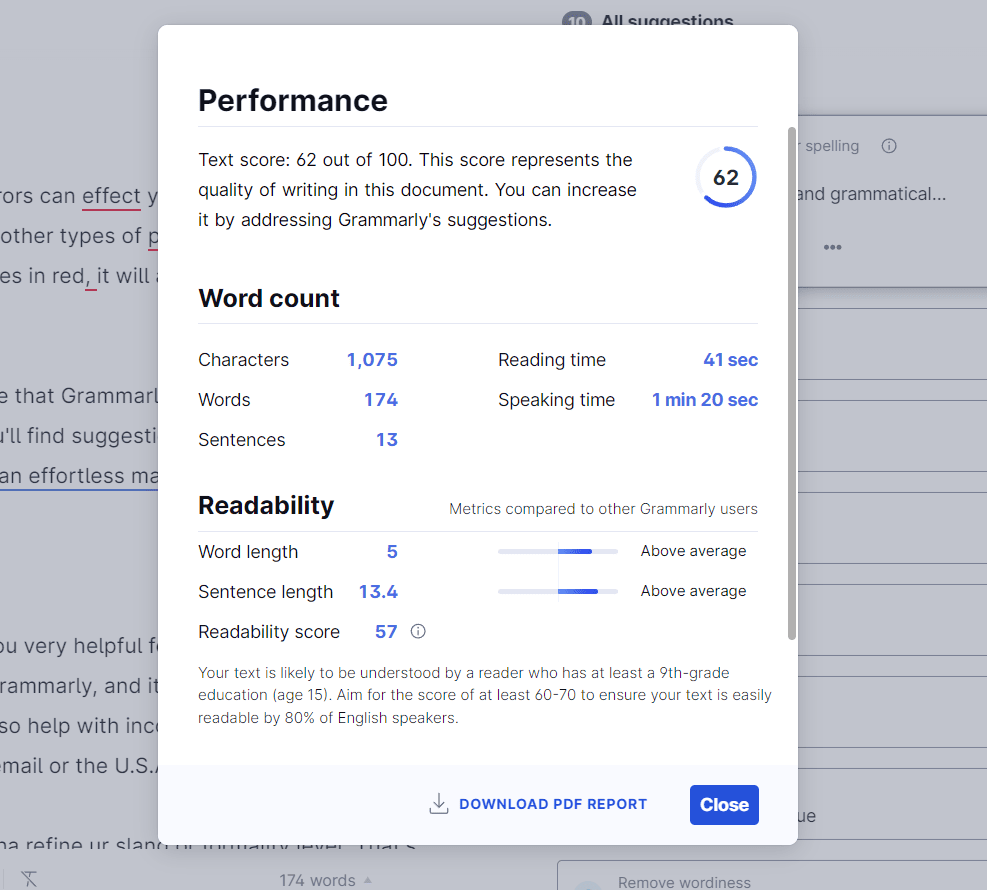The image size is (987, 890).
Task: Click the Sentence length comparison bar
Action: click(558, 591)
